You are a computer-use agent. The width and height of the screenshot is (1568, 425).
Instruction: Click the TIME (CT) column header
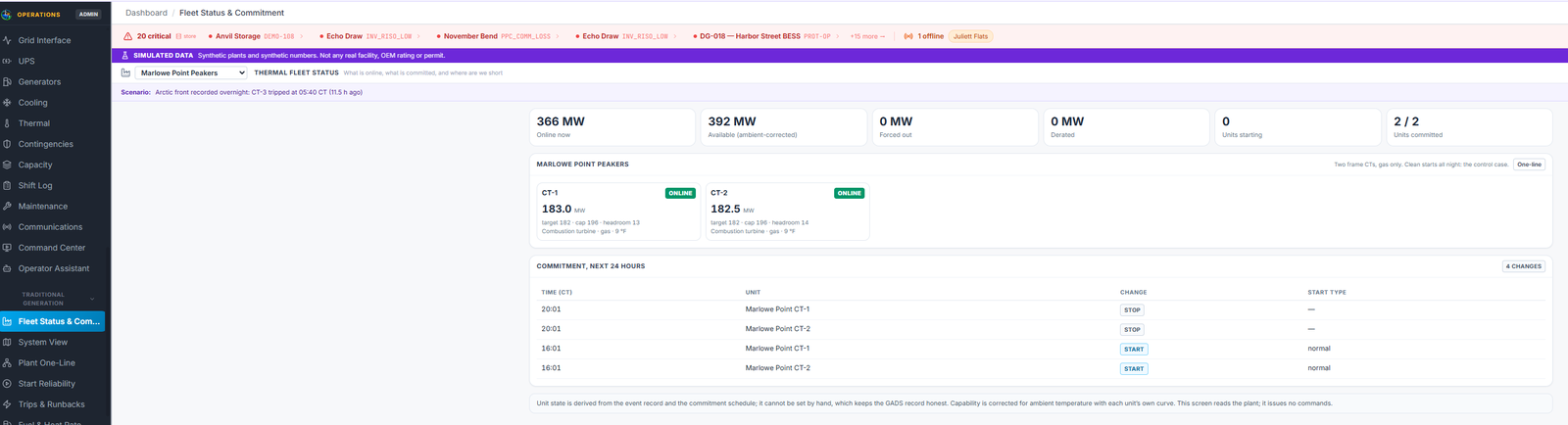click(x=557, y=293)
